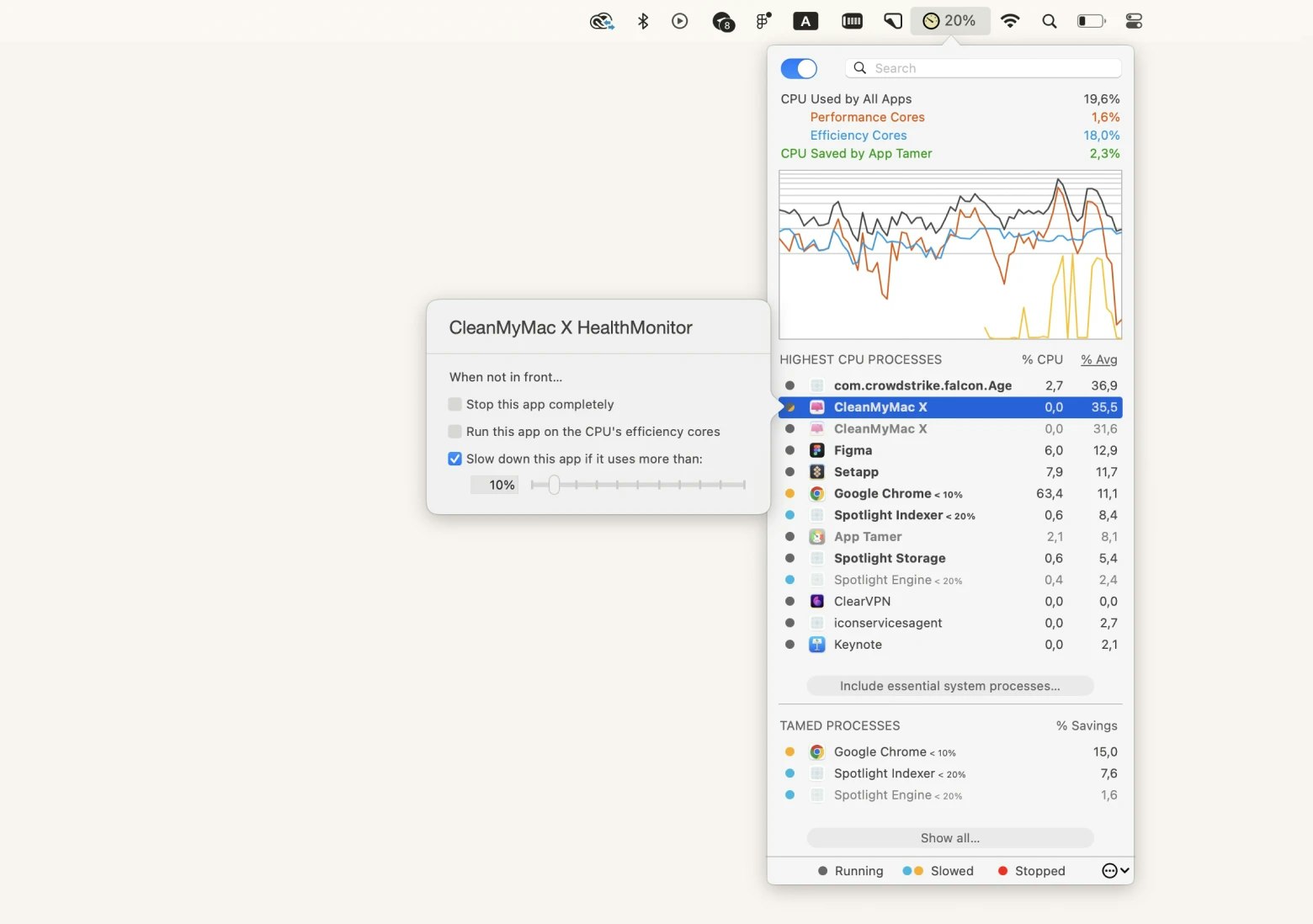Image resolution: width=1313 pixels, height=924 pixels.
Task: Click the App Tamer 20% menu bar icon
Action: 949,21
